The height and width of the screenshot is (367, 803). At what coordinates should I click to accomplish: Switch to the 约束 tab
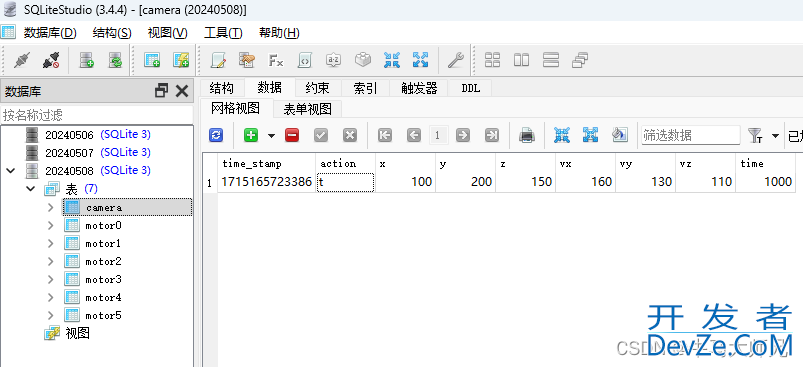[x=318, y=88]
